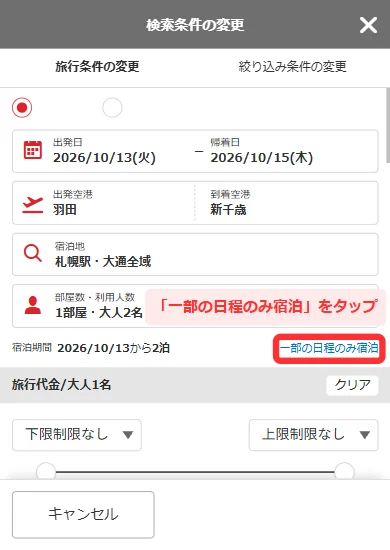Open 上限制限なし dropdown
This screenshot has height=550, width=390.
click(x=314, y=435)
